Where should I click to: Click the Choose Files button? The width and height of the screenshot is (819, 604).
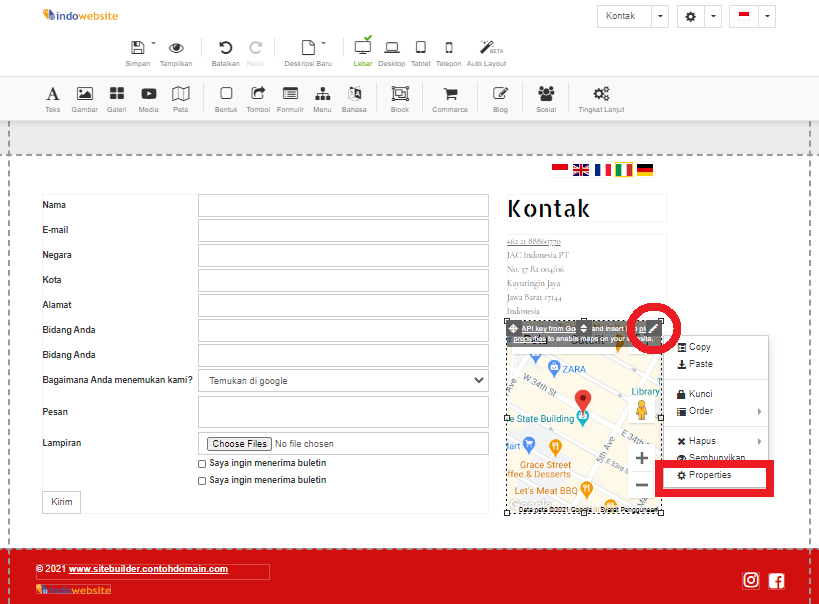(x=239, y=444)
